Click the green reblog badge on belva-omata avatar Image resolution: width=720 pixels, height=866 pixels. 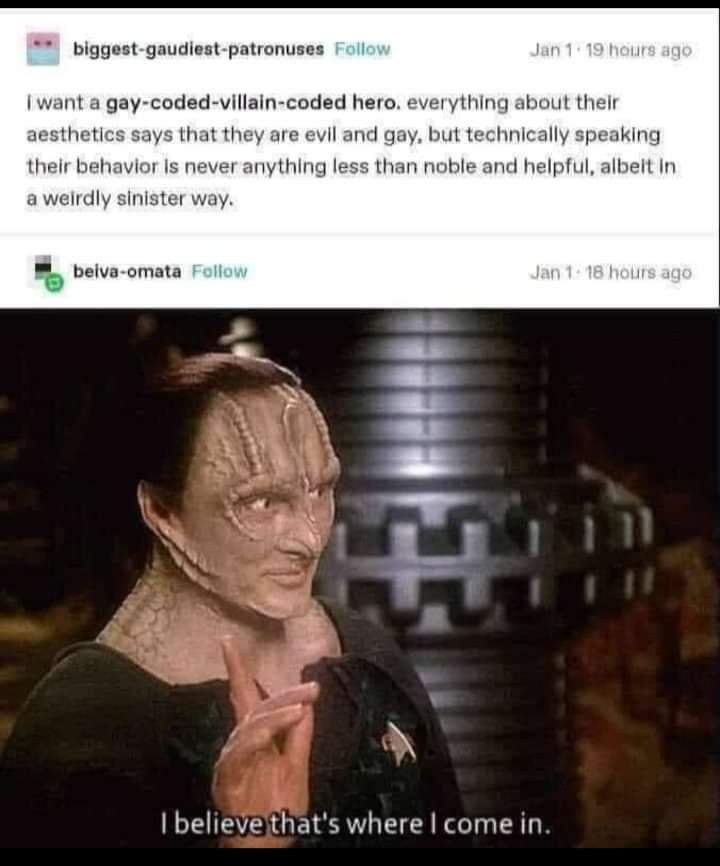54,284
